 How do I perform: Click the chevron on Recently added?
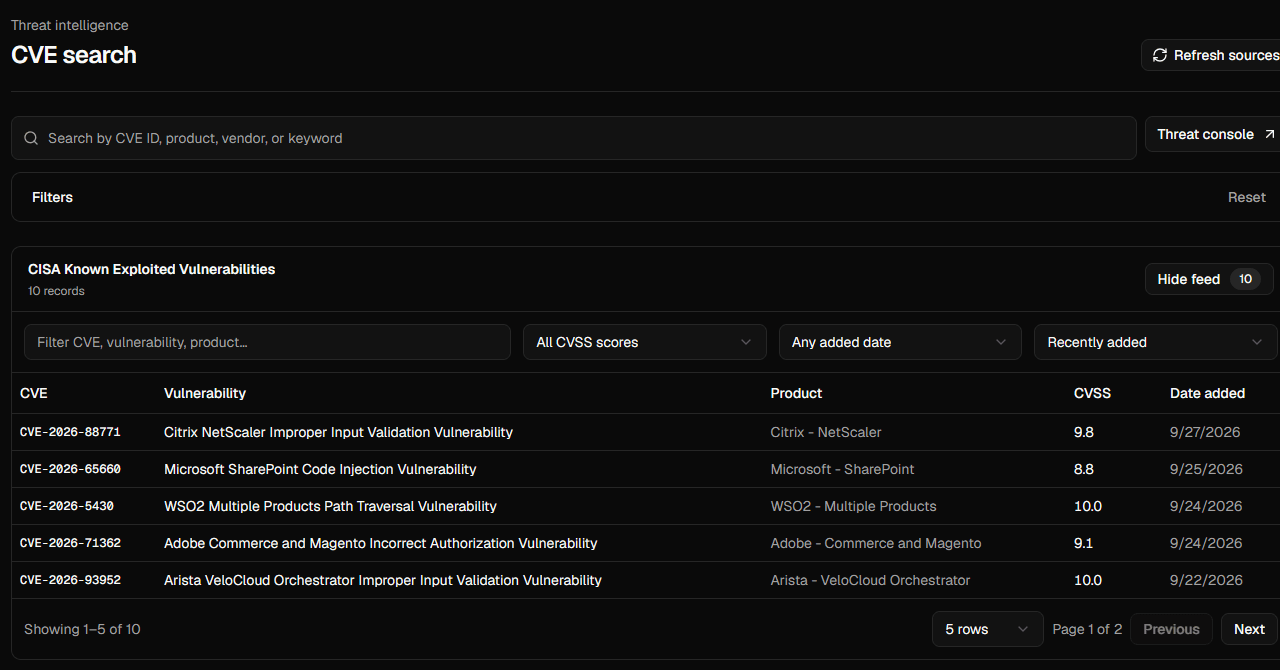(1257, 342)
